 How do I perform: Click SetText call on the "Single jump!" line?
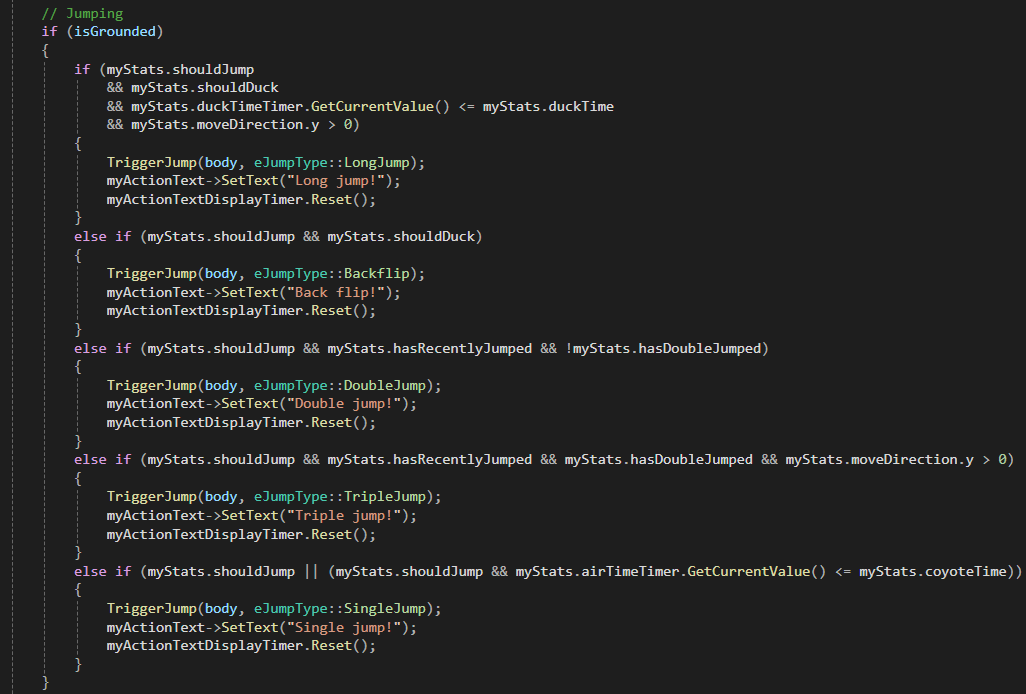tap(250, 627)
